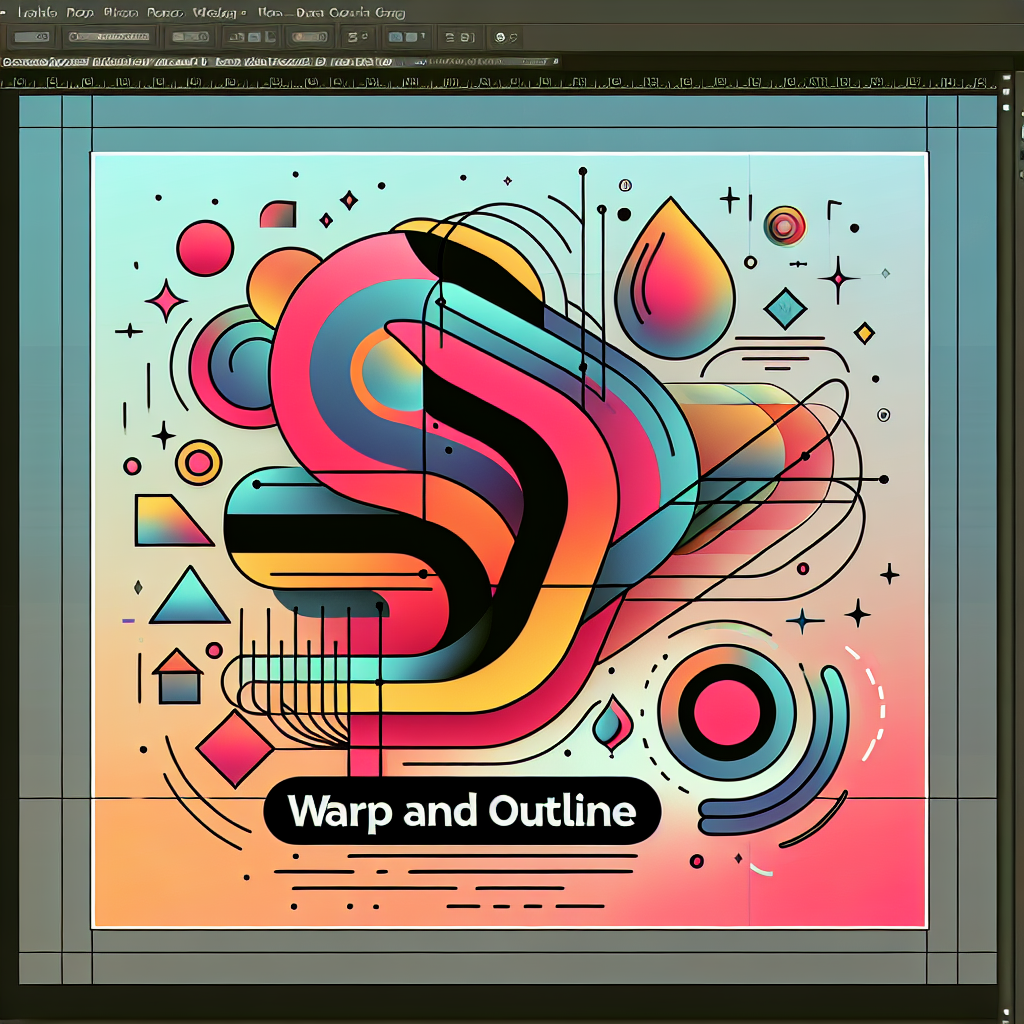The image size is (1024, 1024).
Task: Select the small yellow ring with pink center
Action: tap(198, 462)
